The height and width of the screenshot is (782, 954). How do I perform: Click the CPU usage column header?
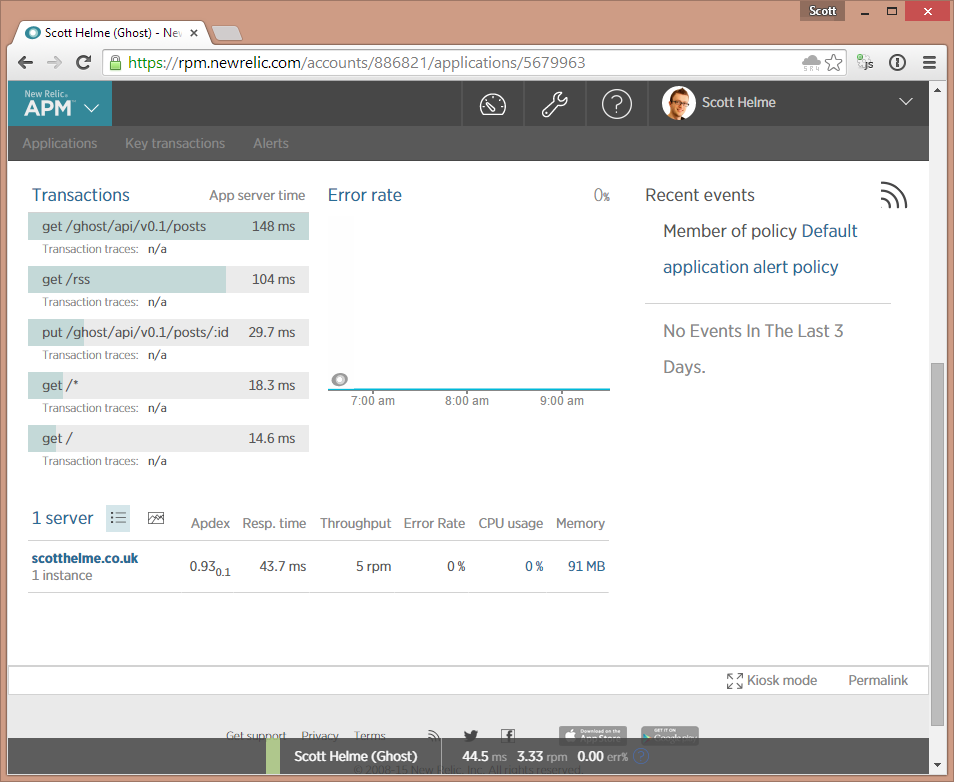coord(510,524)
